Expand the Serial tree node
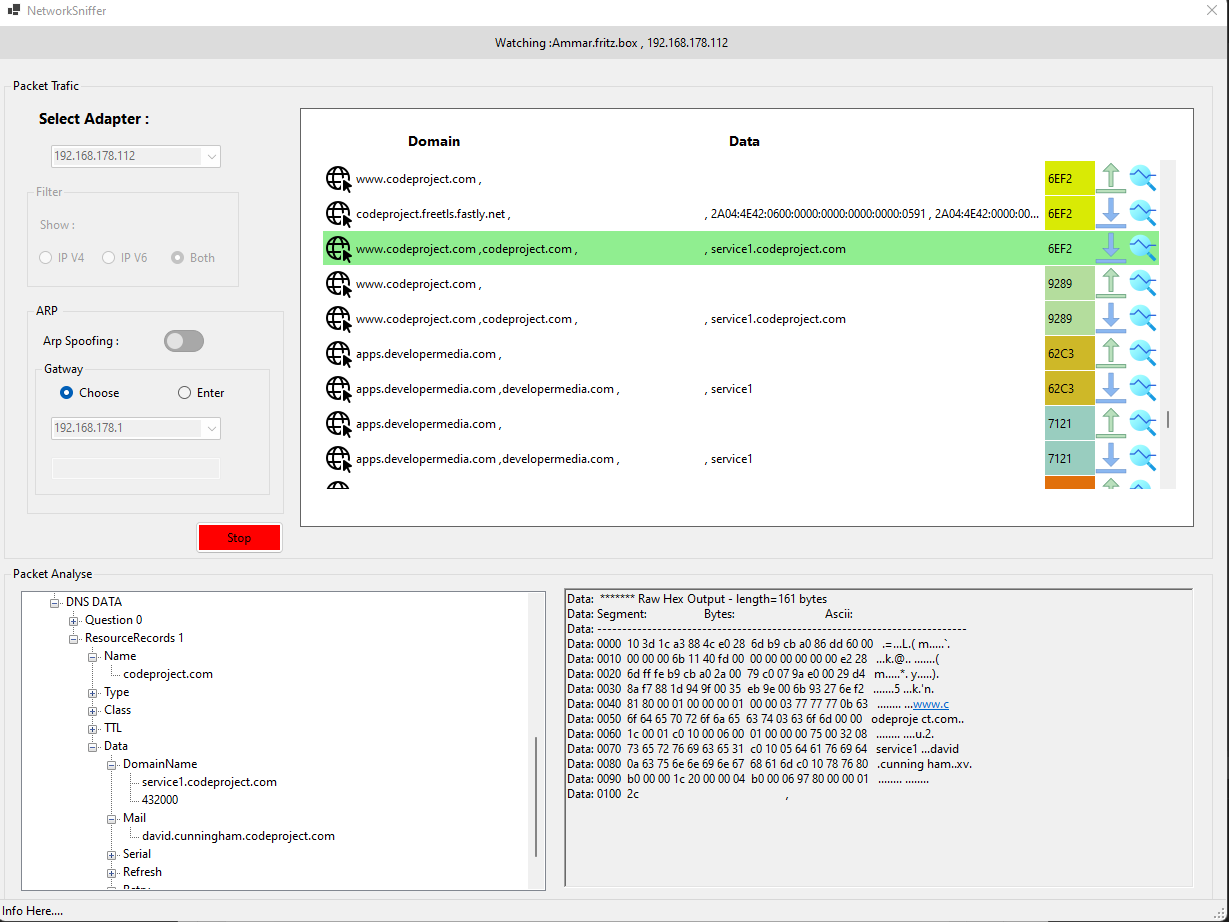Image resolution: width=1229 pixels, height=922 pixels. 111,854
